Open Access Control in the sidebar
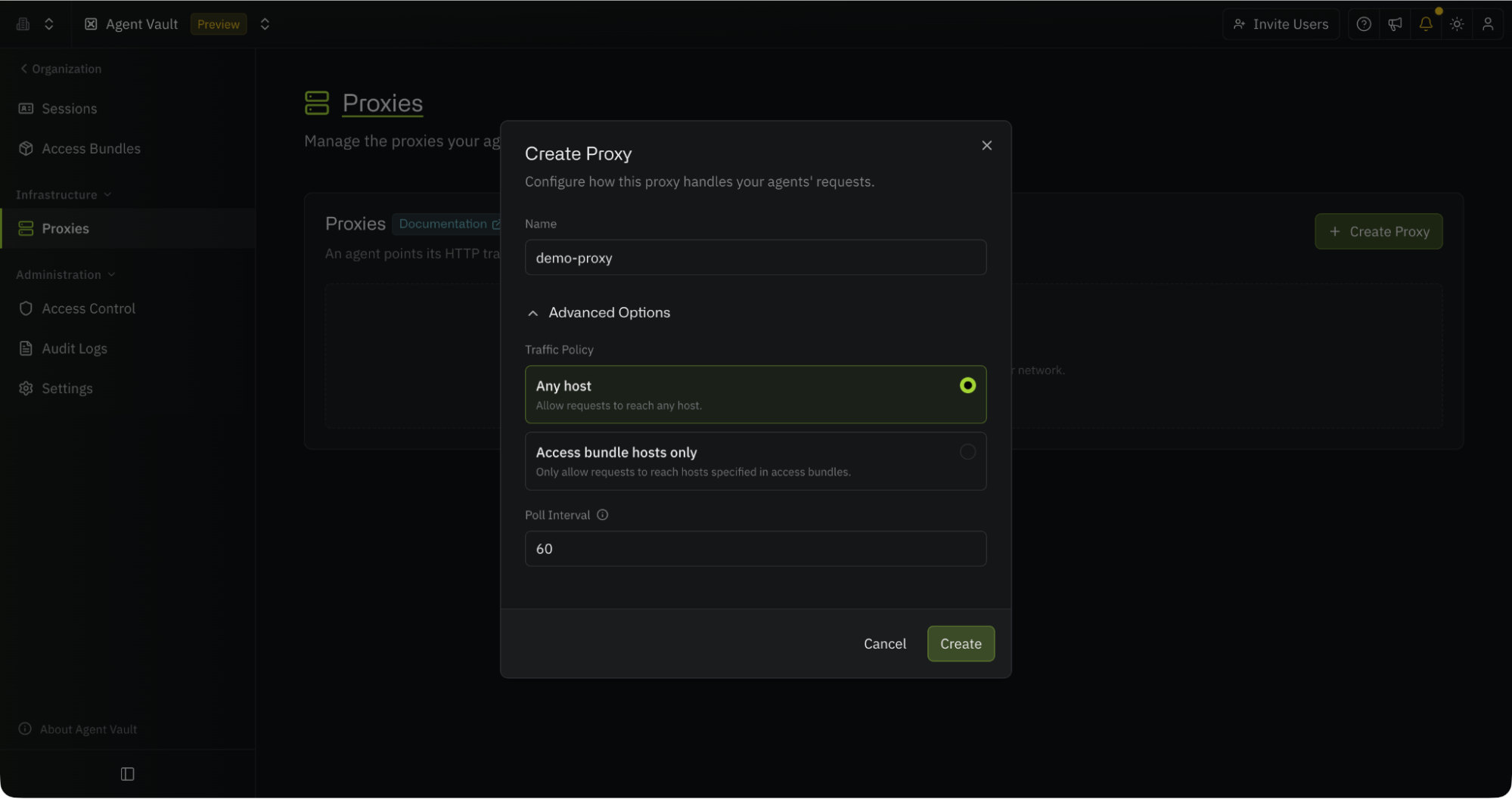The image size is (1512, 799). coord(127,308)
